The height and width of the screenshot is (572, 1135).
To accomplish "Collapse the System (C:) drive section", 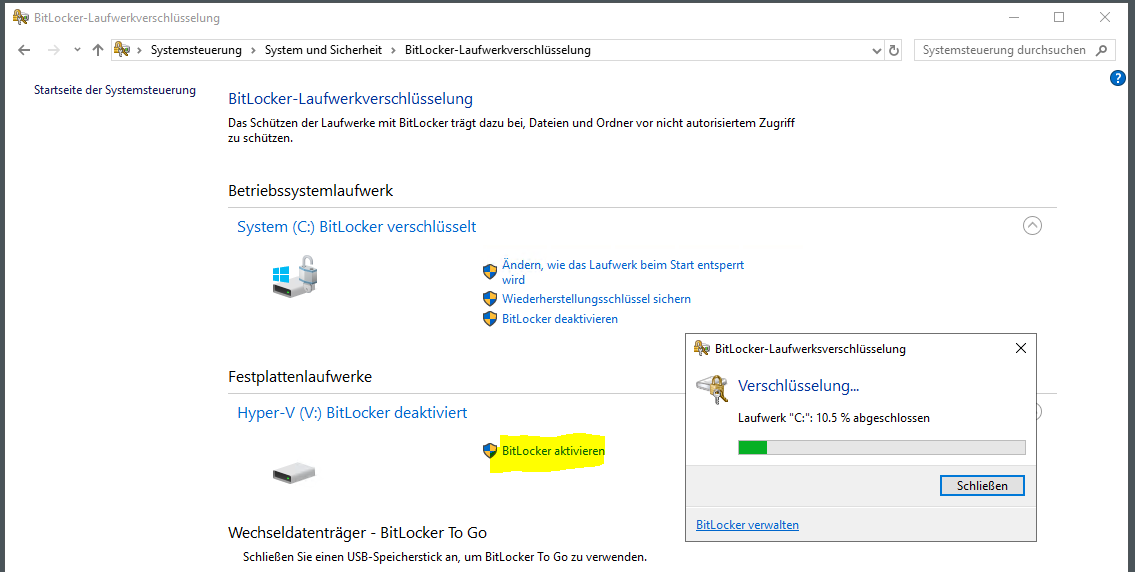I will tap(1032, 226).
